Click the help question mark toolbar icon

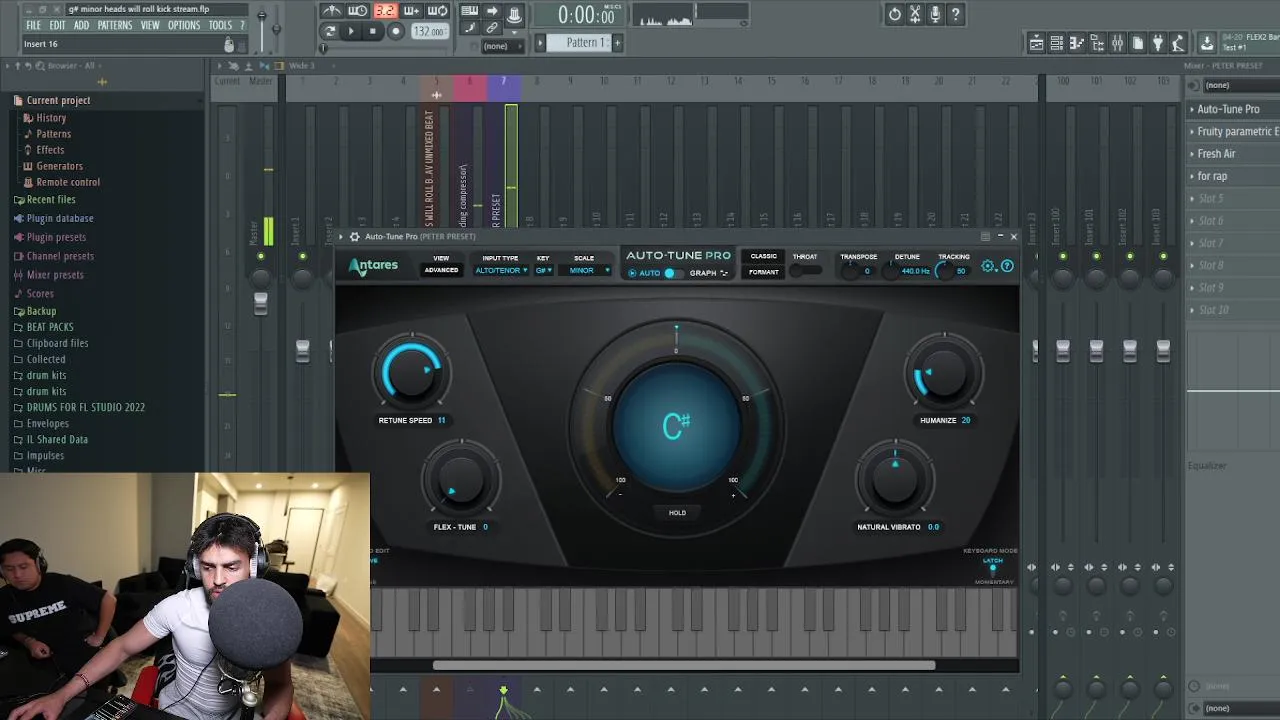[x=956, y=14]
